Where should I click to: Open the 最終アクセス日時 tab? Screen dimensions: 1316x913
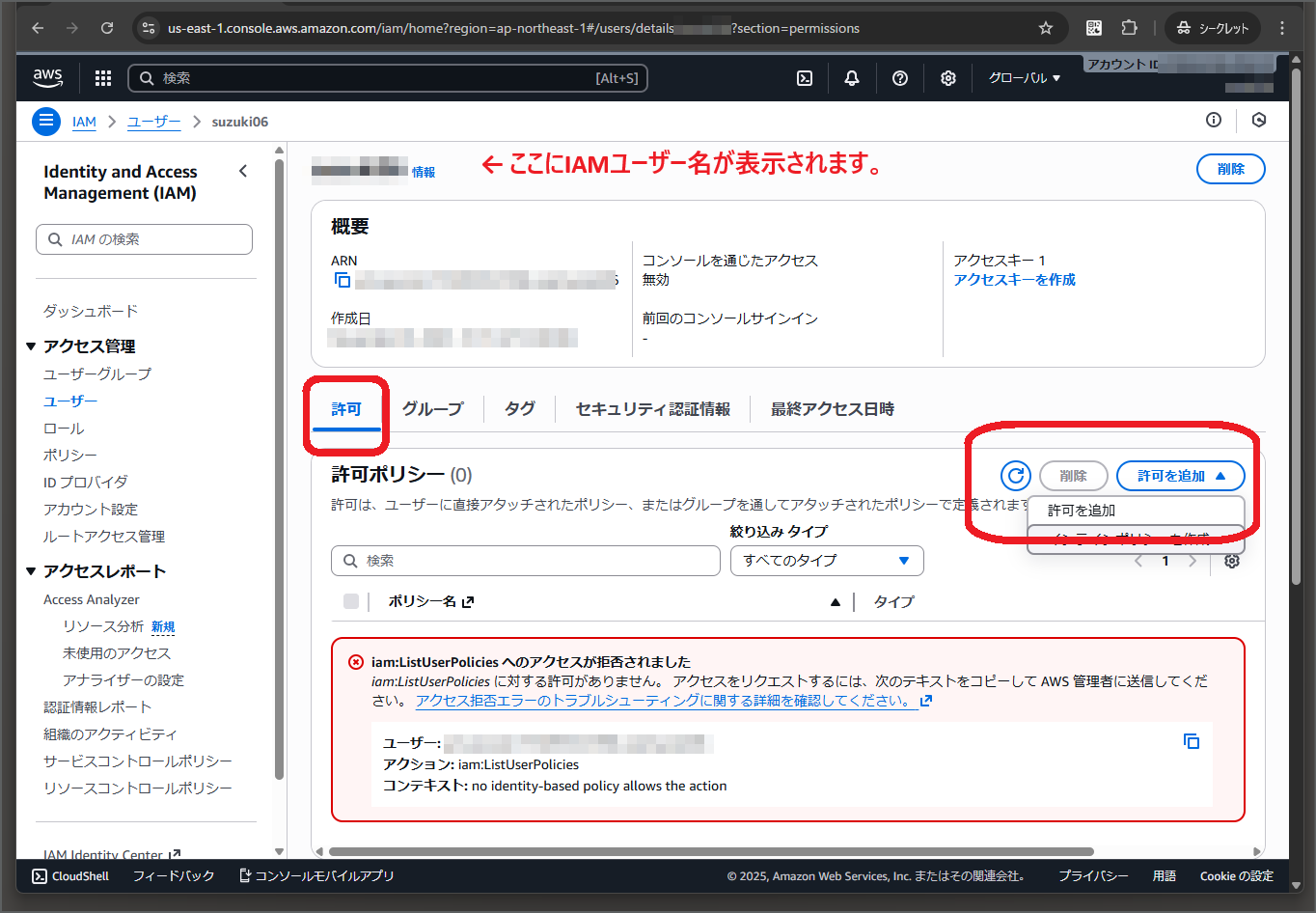click(x=832, y=409)
